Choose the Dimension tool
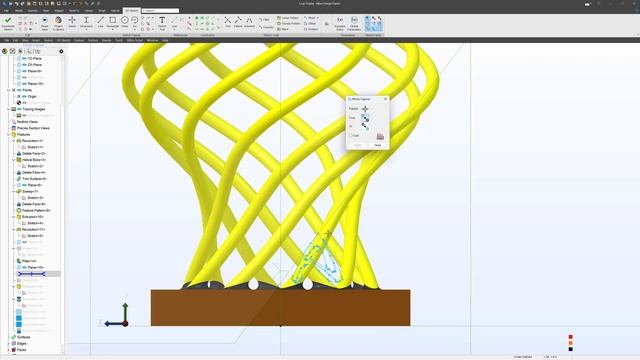Screen dimensions: 640x360 86,22
